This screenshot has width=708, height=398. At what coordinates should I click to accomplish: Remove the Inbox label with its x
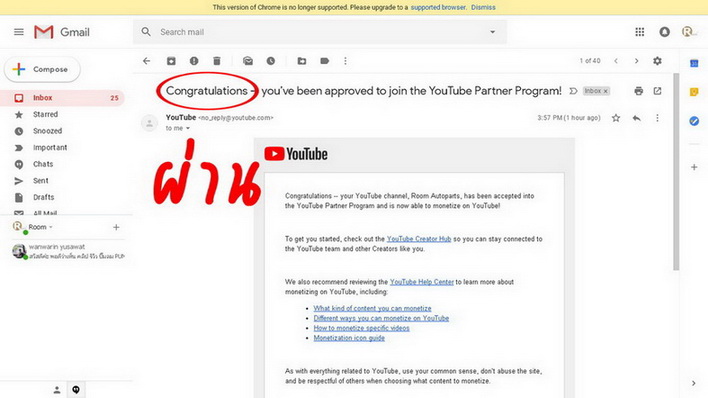[606, 91]
